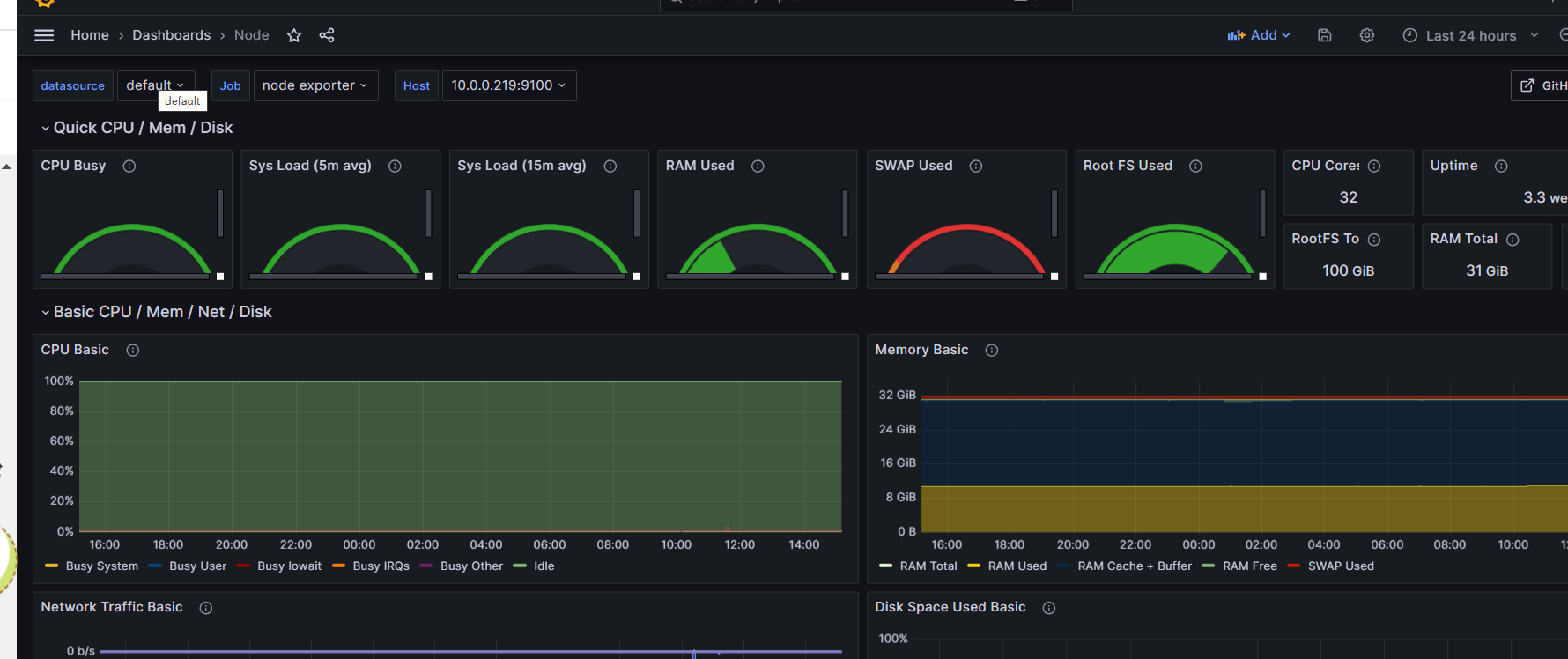This screenshot has height=659, width=1568.
Task: Show info icon for Root FS Used
Action: click(1196, 166)
